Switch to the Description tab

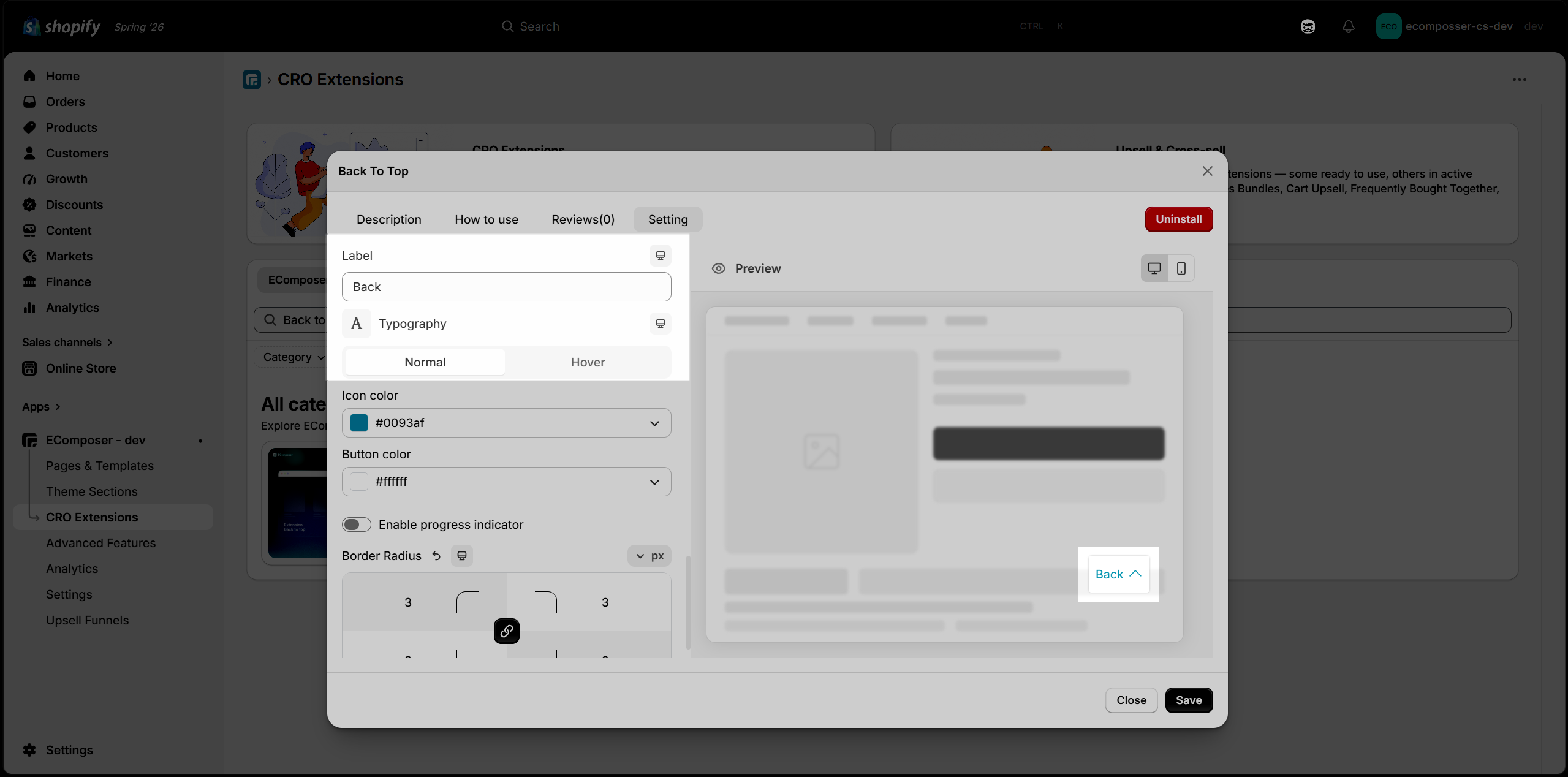coord(389,219)
